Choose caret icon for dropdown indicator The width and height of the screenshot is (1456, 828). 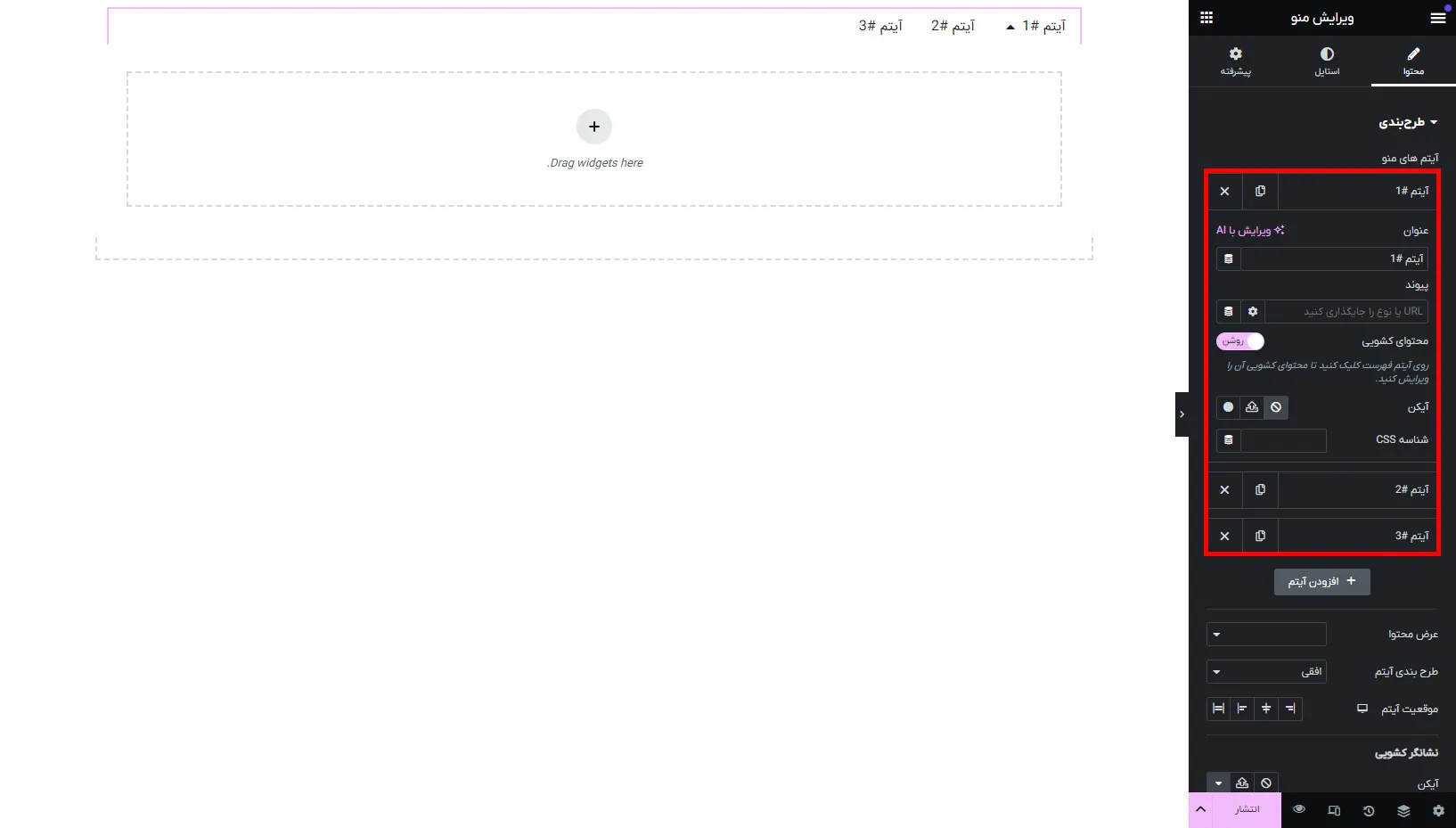[1218, 783]
